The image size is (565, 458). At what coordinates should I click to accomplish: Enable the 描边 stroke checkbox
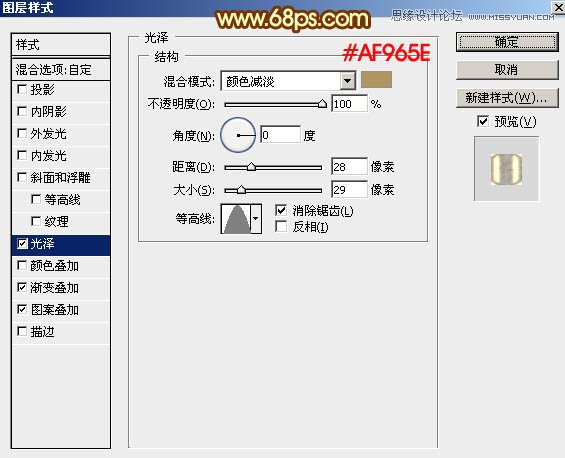pyautogui.click(x=22, y=332)
